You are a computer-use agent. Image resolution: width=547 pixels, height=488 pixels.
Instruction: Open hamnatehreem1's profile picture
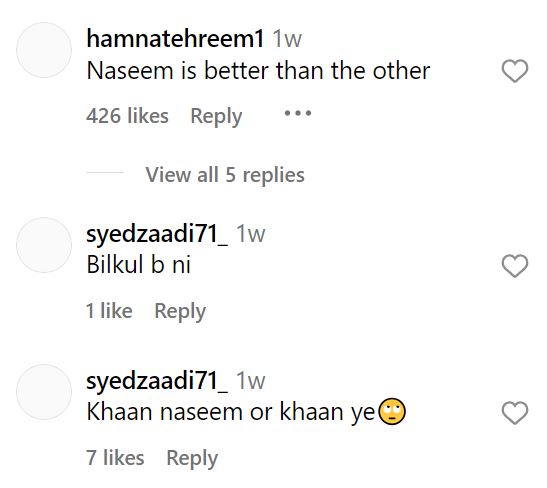[44, 50]
